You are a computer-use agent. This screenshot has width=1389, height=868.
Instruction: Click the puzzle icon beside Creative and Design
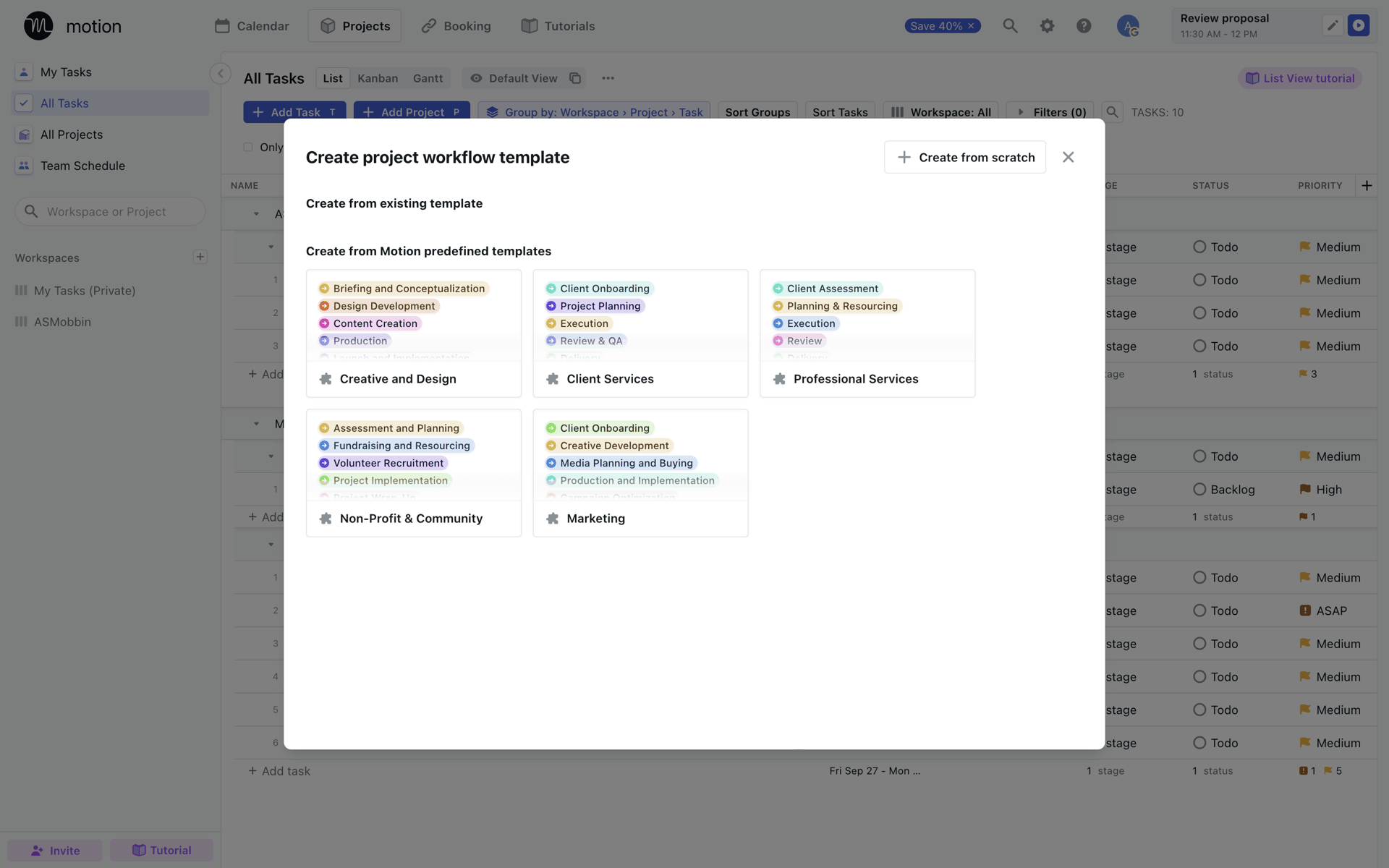(x=326, y=379)
